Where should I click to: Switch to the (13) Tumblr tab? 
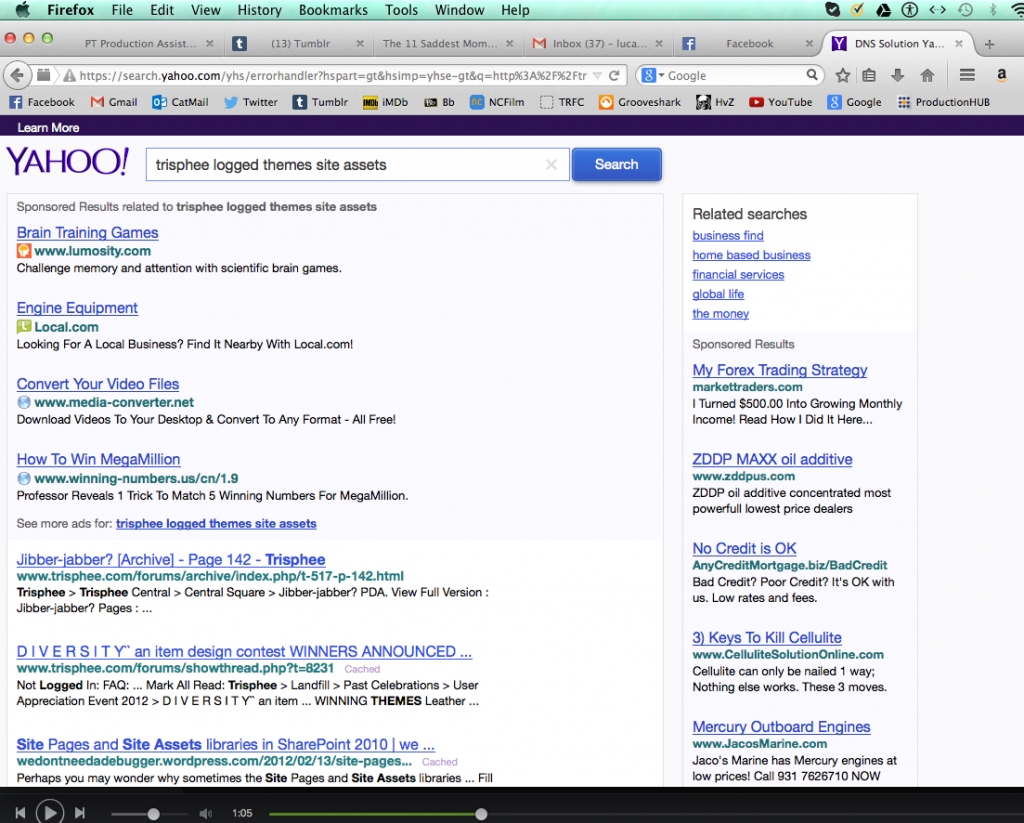[300, 44]
